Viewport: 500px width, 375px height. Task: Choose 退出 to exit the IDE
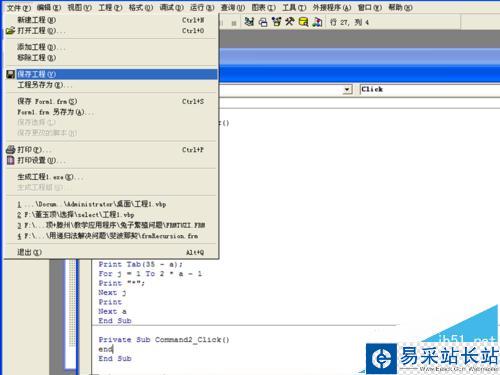[x=111, y=252]
